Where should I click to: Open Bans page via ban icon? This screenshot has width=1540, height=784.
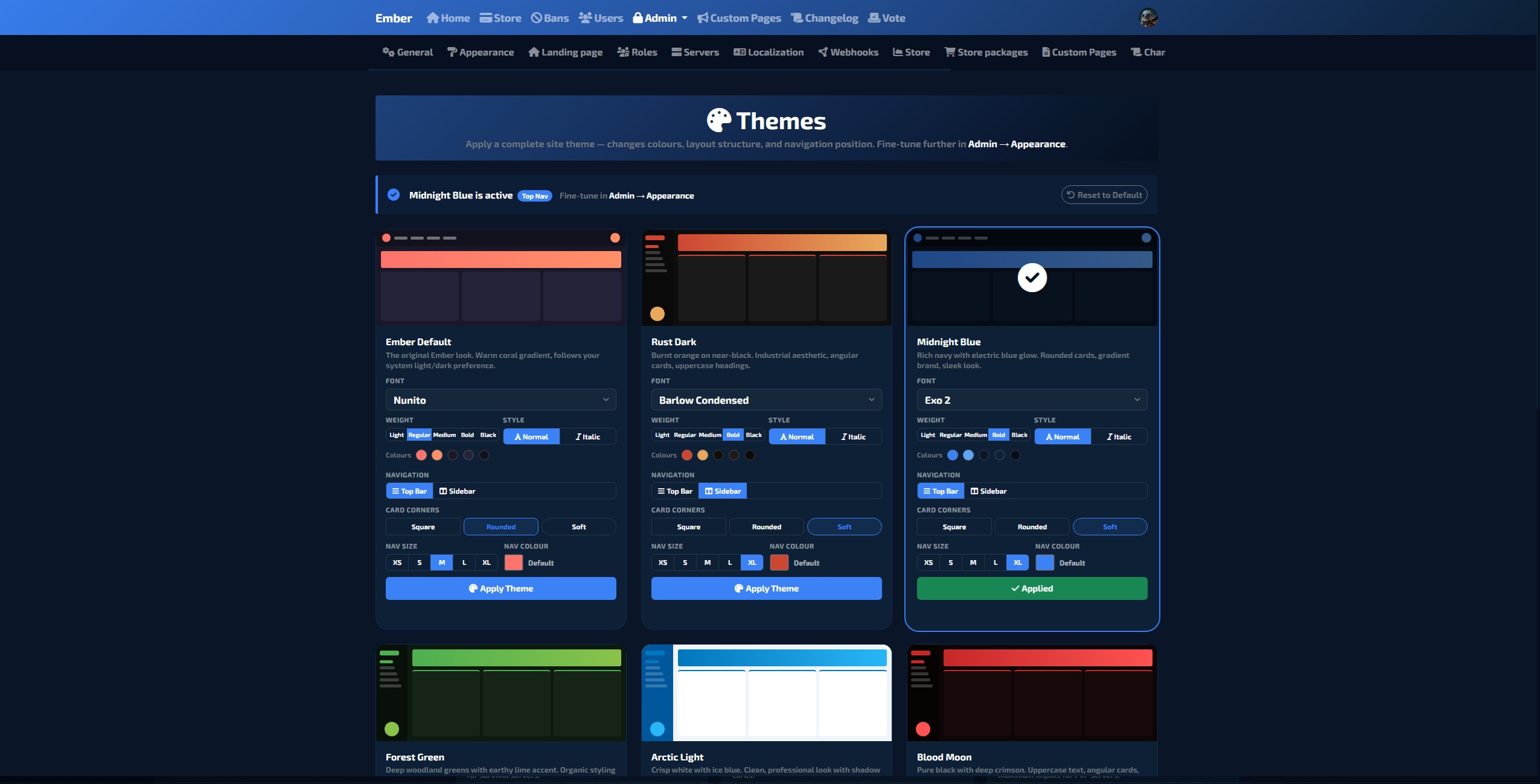(x=536, y=18)
